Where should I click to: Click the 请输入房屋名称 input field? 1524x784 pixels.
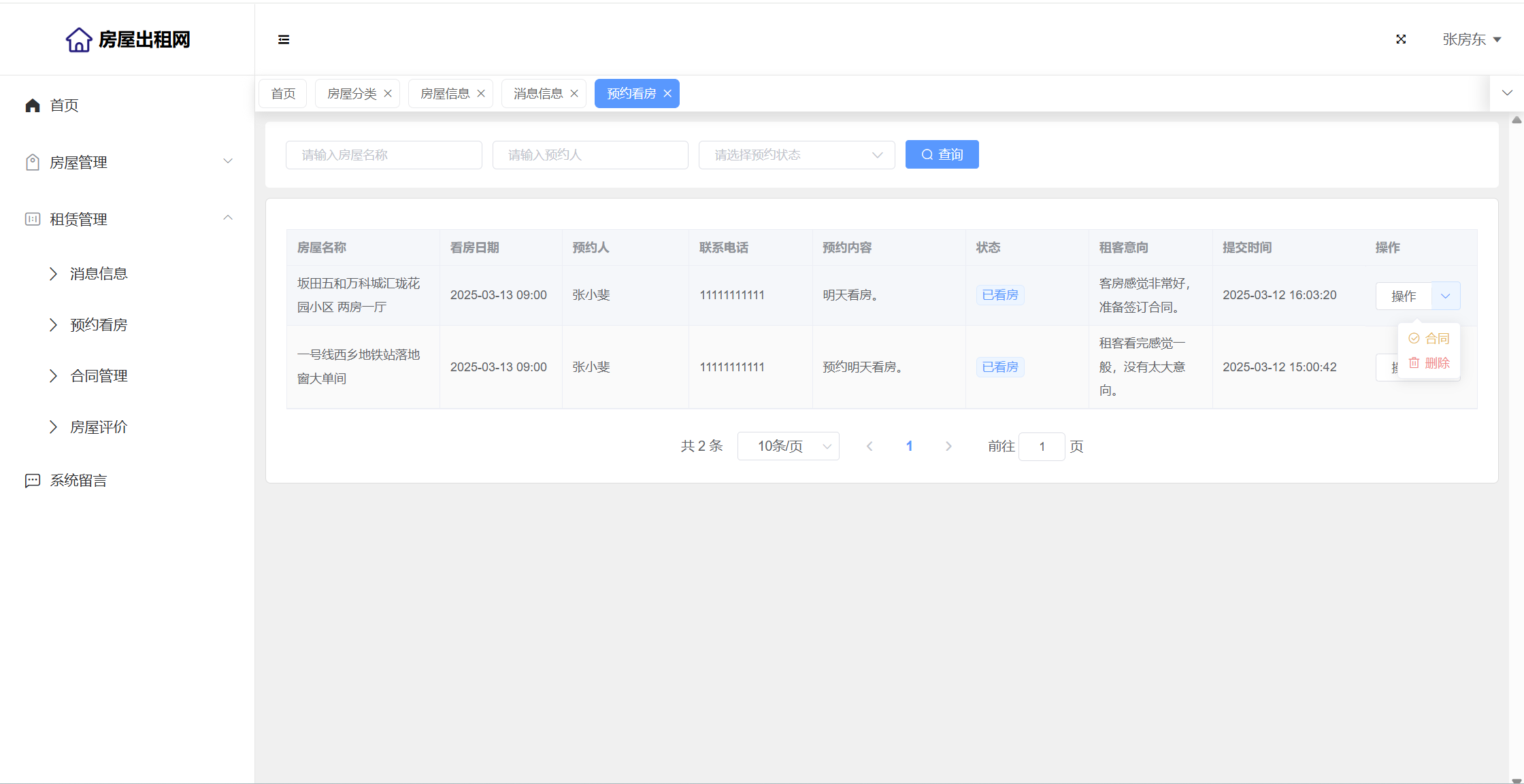384,155
